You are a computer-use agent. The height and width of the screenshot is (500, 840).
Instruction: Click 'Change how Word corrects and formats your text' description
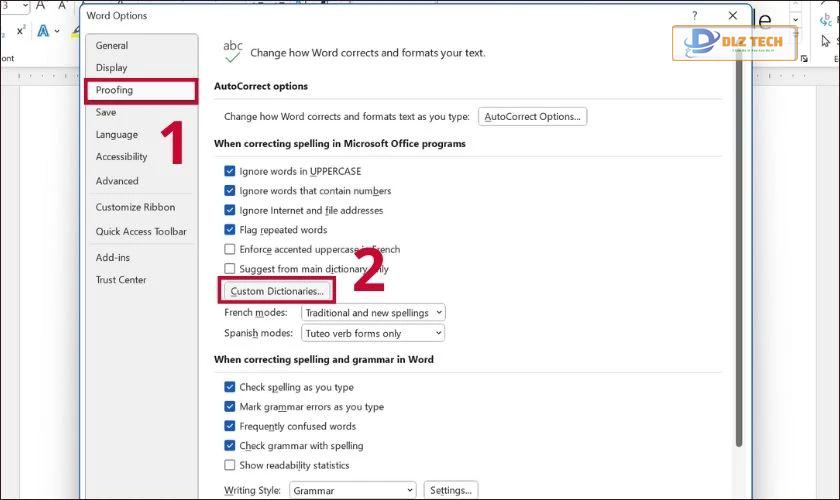[368, 53]
